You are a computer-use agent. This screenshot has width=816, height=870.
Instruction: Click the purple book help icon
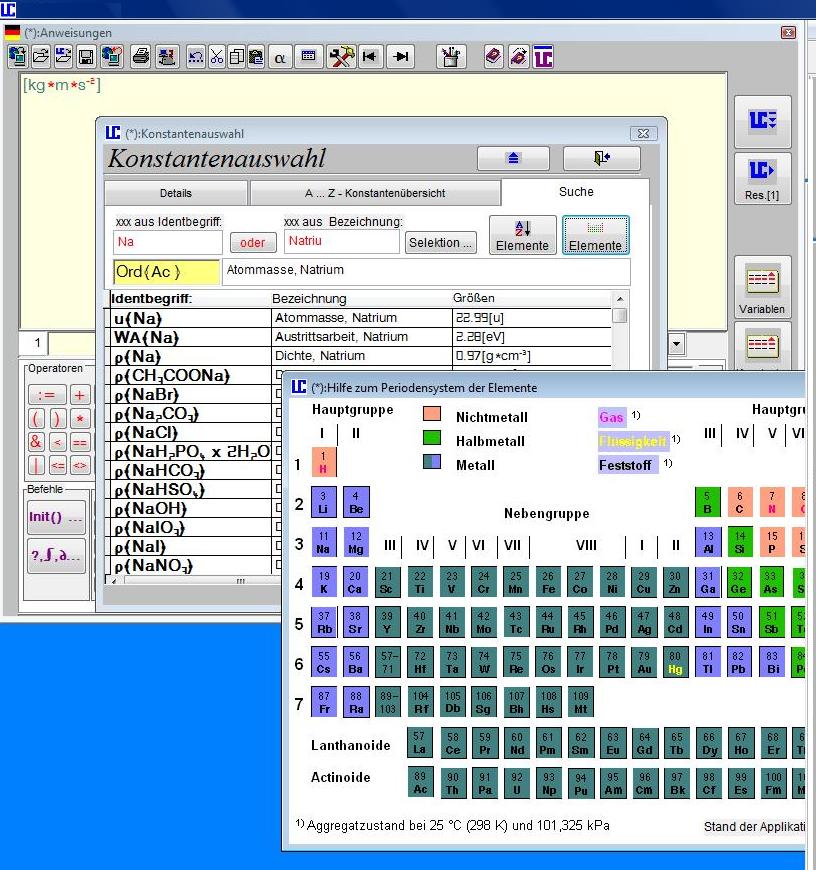pyautogui.click(x=493, y=57)
